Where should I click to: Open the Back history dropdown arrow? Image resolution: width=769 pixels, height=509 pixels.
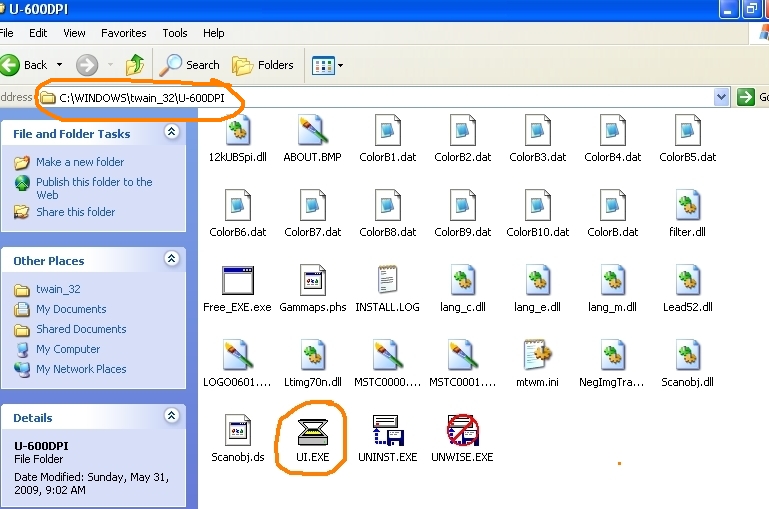point(59,65)
